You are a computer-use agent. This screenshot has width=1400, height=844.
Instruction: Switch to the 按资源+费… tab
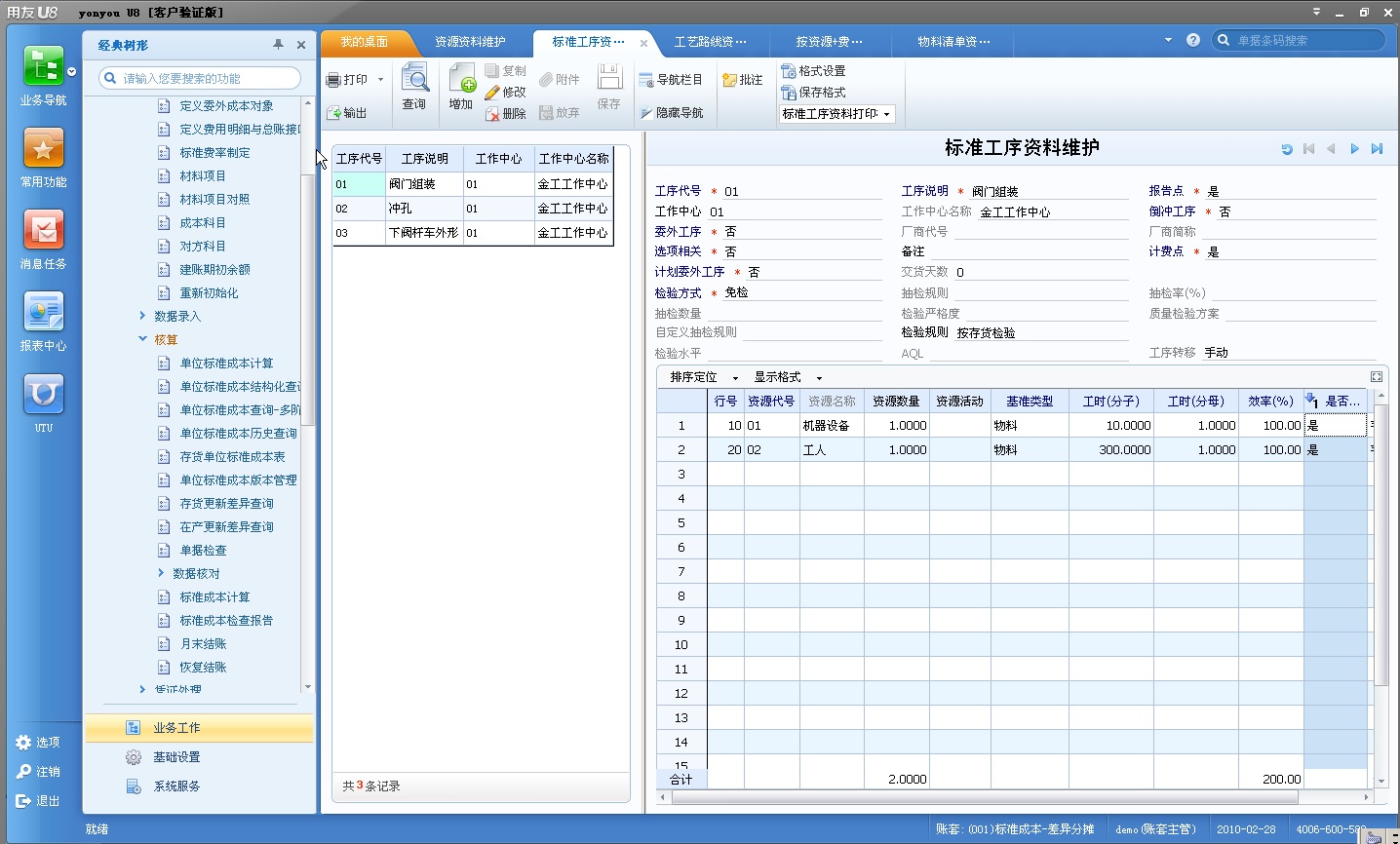(829, 42)
